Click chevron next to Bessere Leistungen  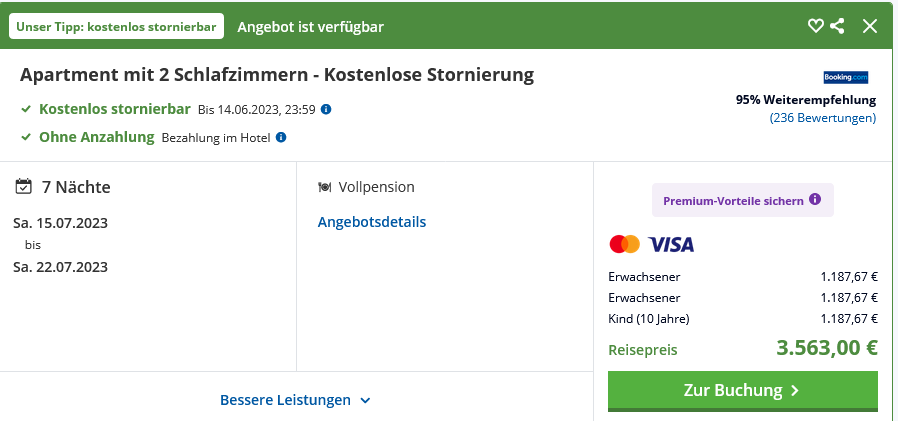pyautogui.click(x=365, y=400)
